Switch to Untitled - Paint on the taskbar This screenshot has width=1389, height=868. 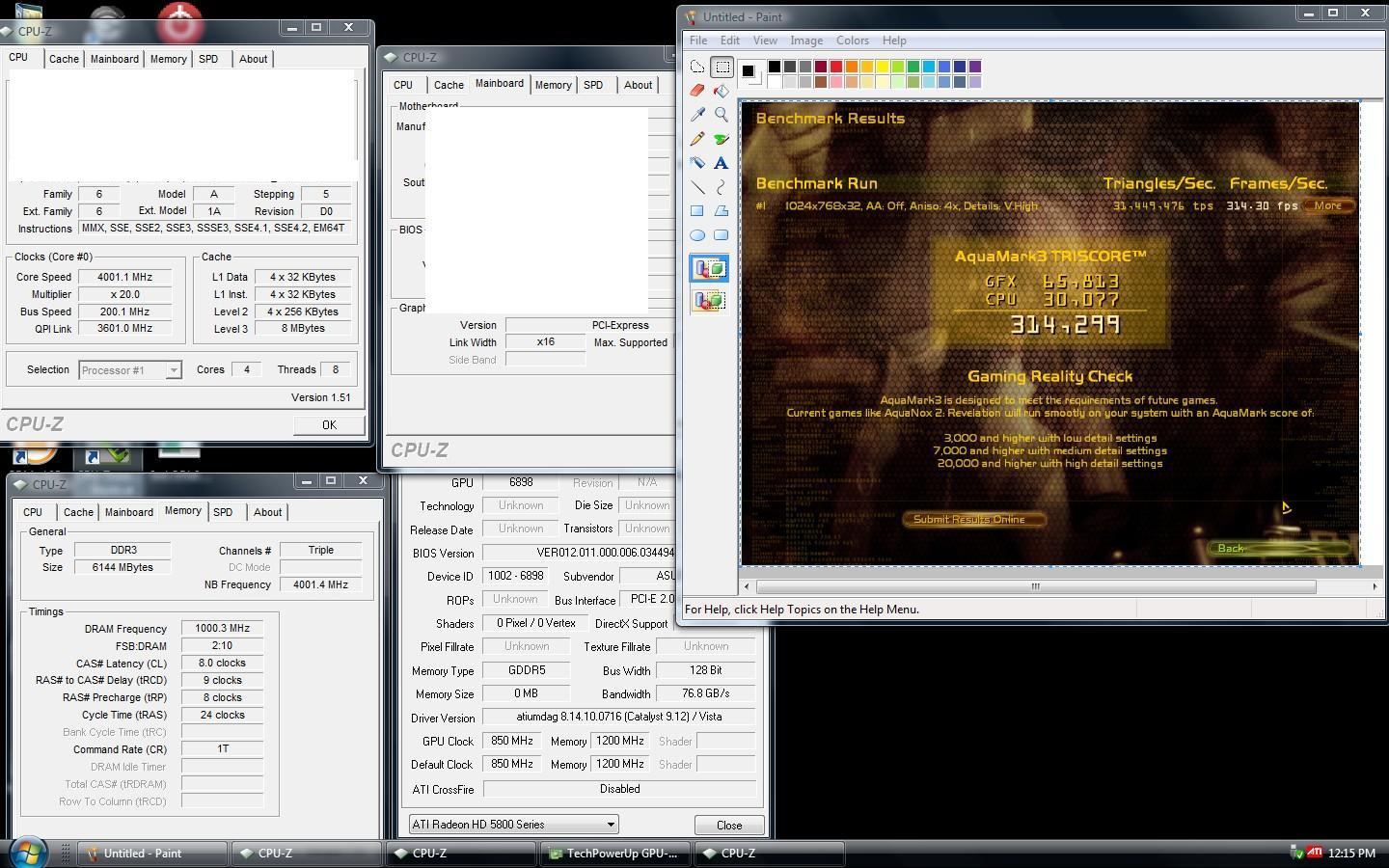point(152,854)
